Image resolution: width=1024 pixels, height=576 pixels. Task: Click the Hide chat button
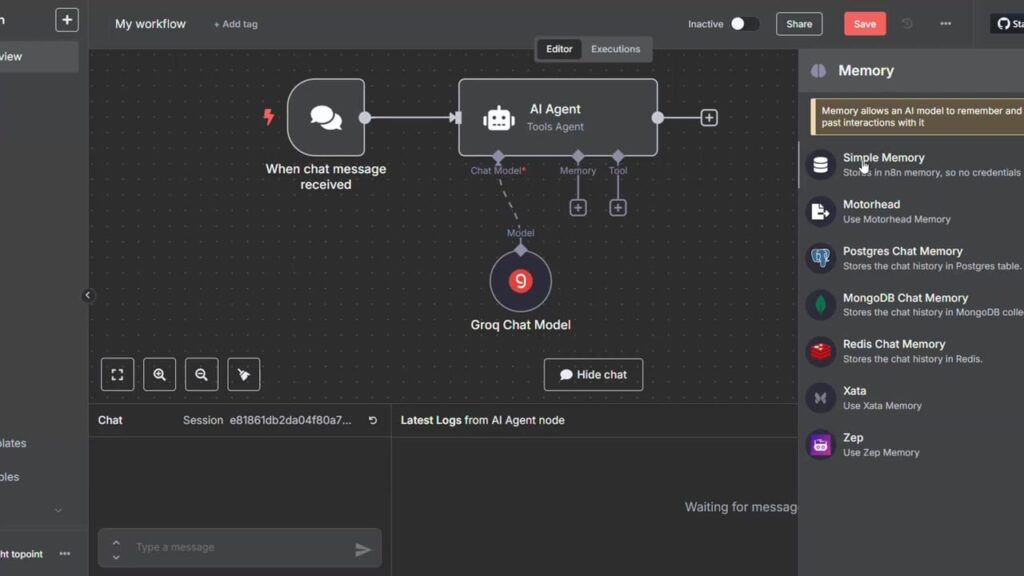[x=593, y=374]
